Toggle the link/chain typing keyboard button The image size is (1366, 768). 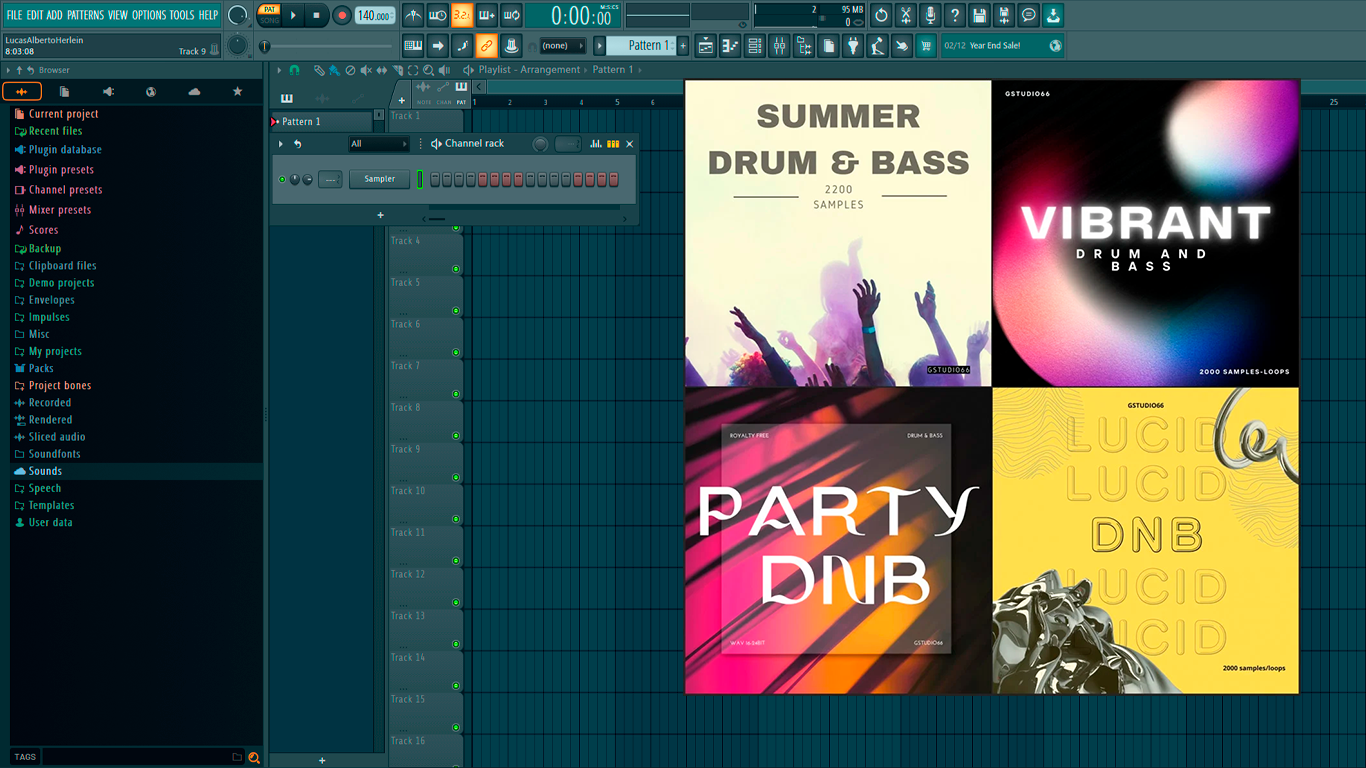[487, 46]
